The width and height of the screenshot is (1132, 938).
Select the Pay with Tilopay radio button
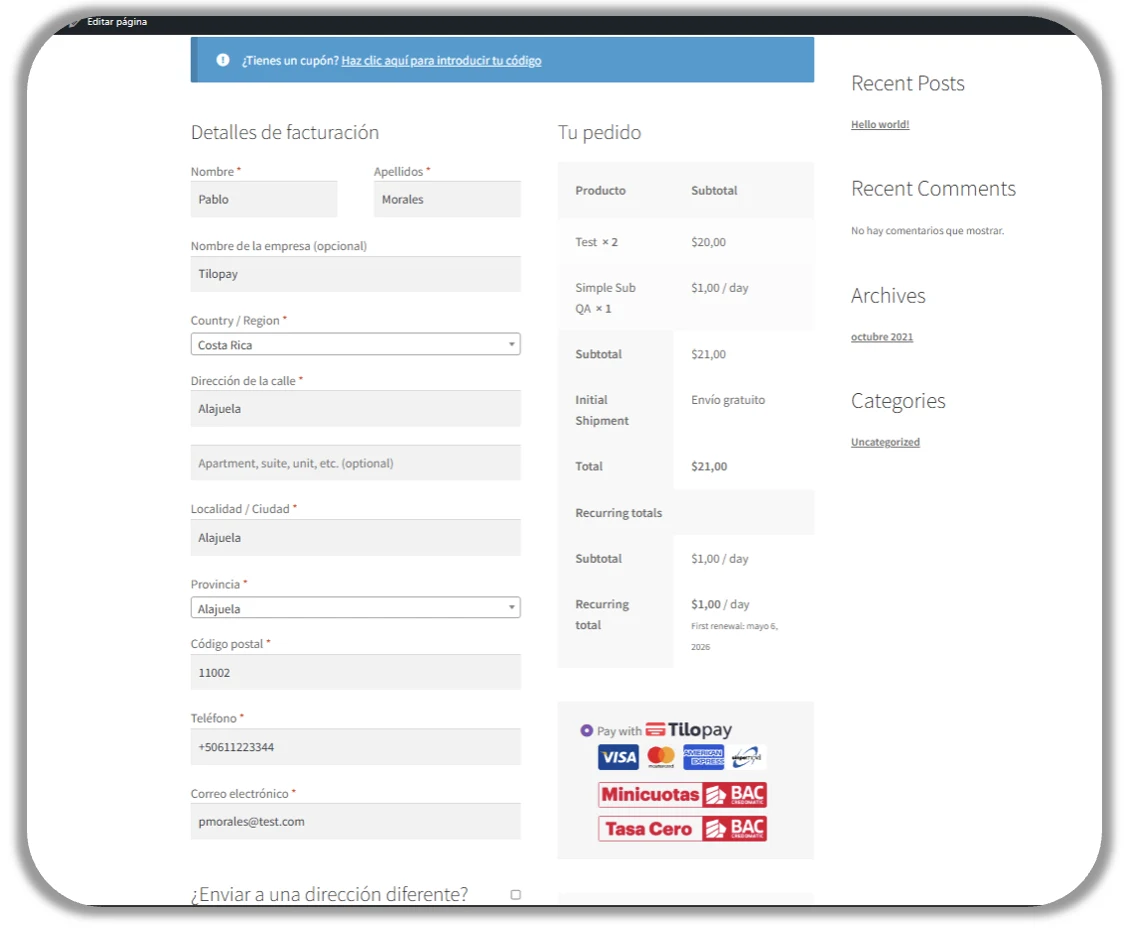(x=587, y=731)
